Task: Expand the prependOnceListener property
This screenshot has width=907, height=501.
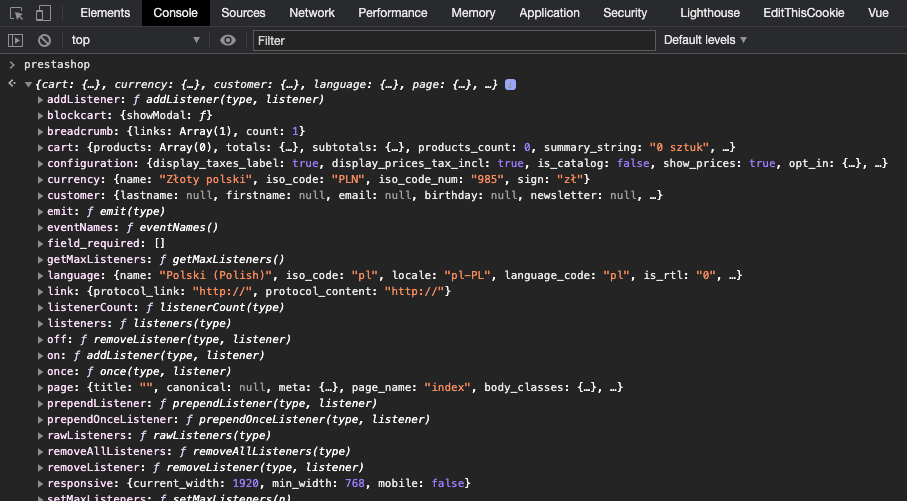Action: (40, 419)
